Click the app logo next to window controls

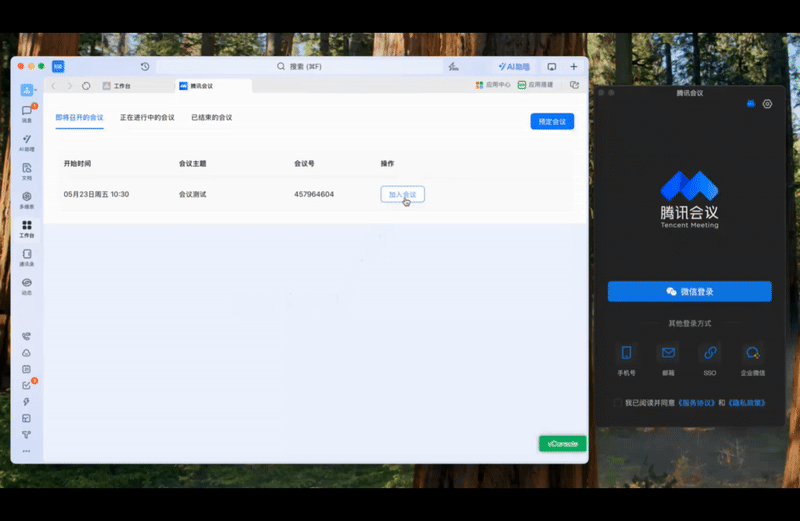[58, 66]
